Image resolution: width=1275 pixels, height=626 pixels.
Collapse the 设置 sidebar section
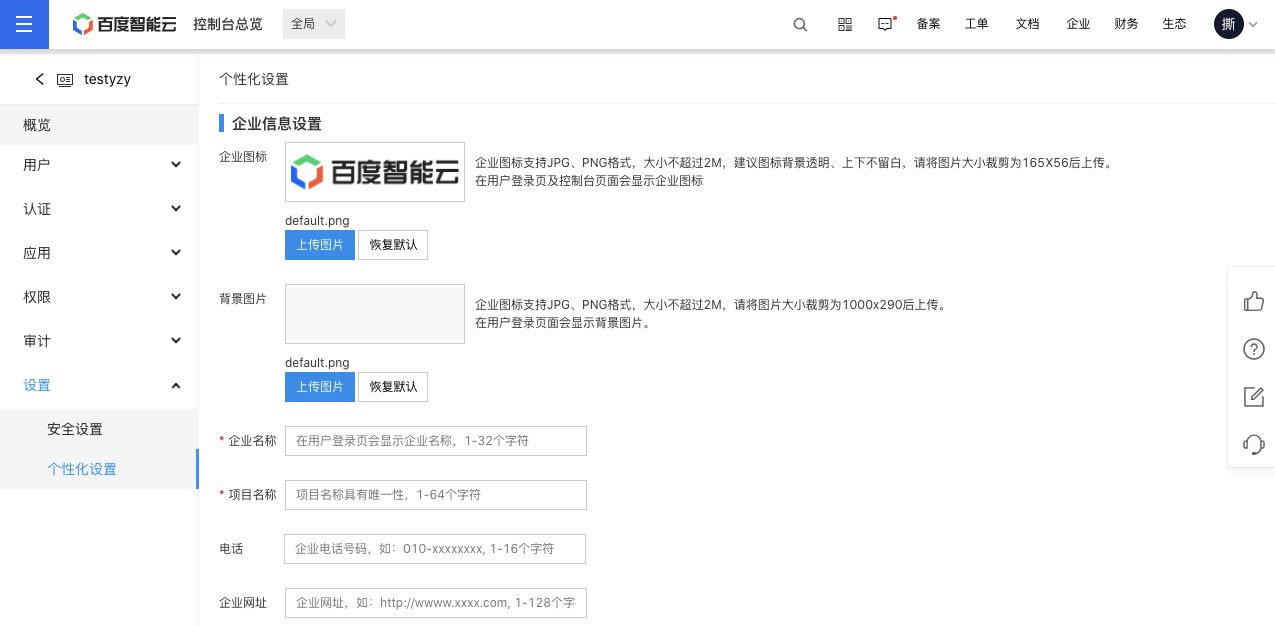tap(99, 385)
